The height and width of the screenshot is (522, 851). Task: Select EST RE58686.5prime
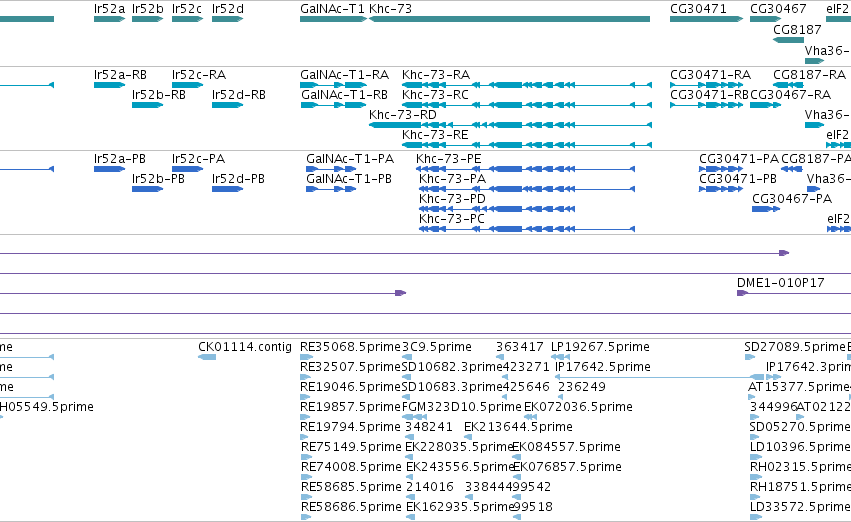(x=351, y=508)
